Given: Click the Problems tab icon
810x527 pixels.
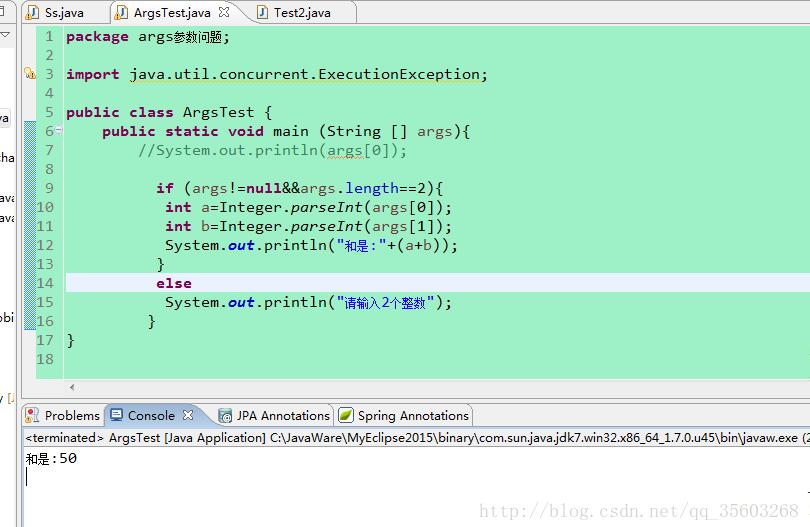Looking at the screenshot, I should point(32,415).
